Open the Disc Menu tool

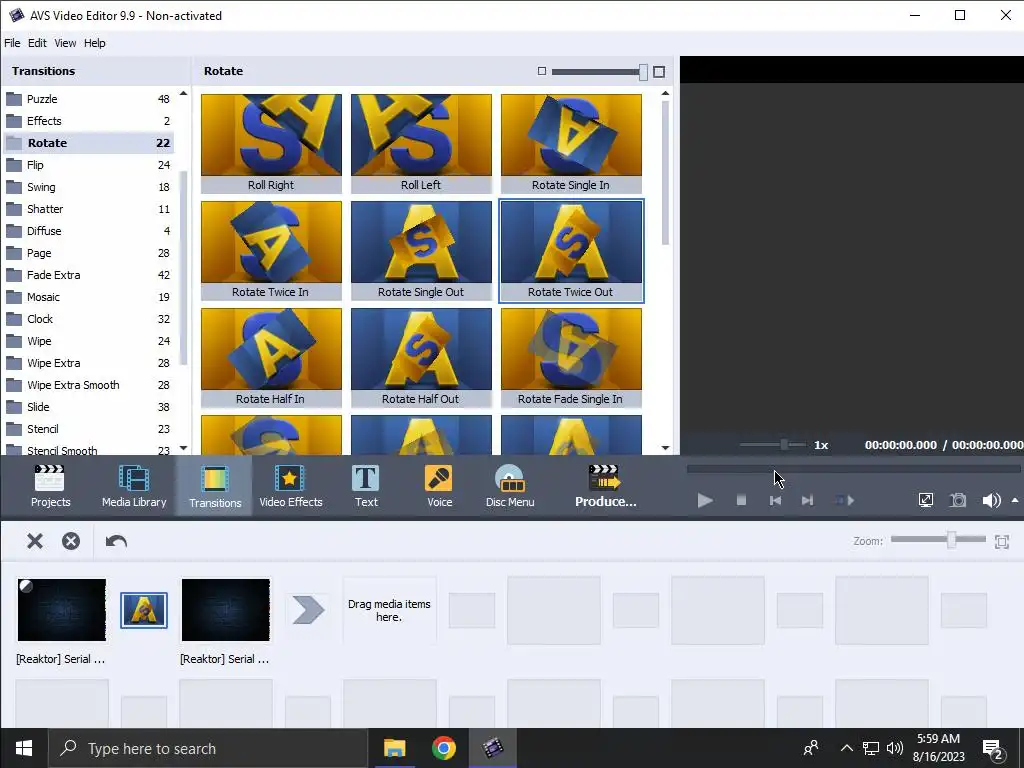tap(510, 486)
